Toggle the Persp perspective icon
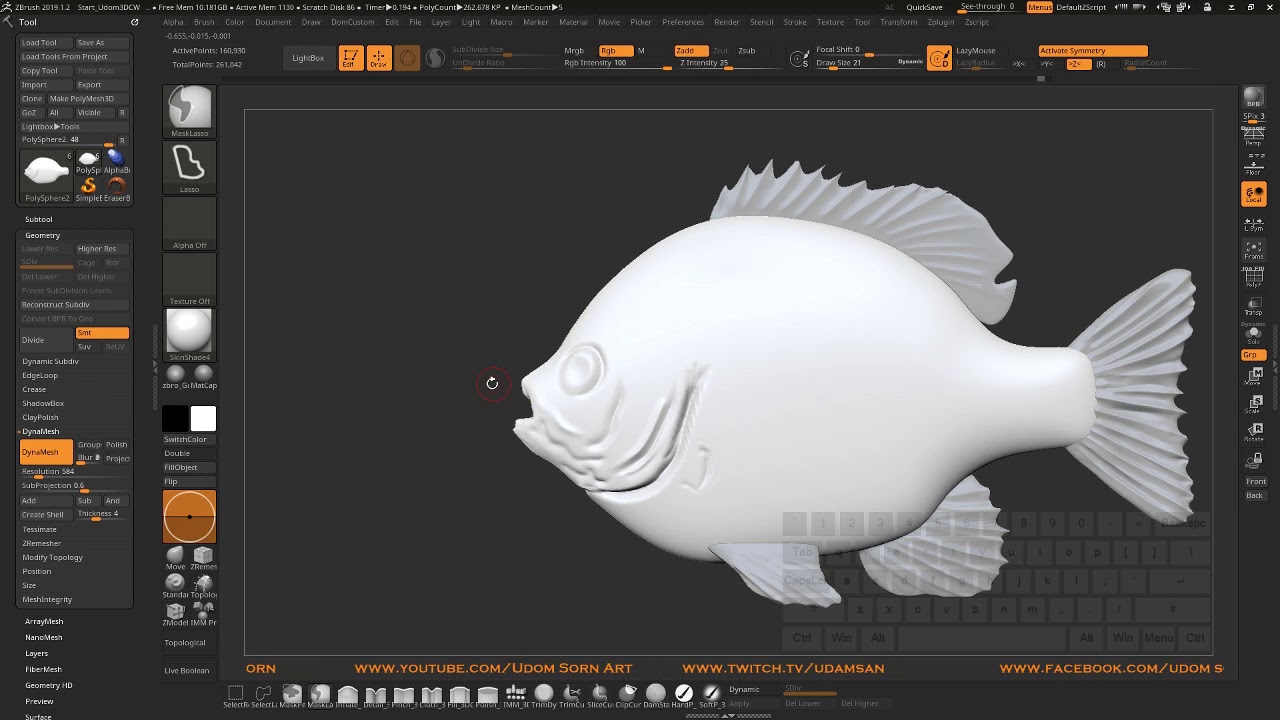1280x720 pixels. pos(1253,139)
